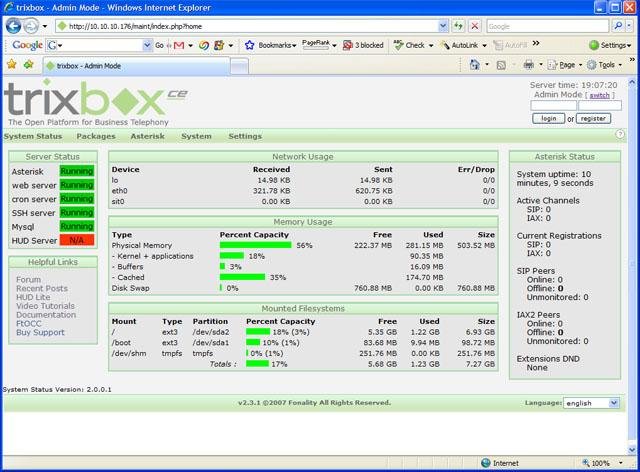Viewport: 640px width, 472px height.
Task: Click the password input field
Action: (600, 106)
